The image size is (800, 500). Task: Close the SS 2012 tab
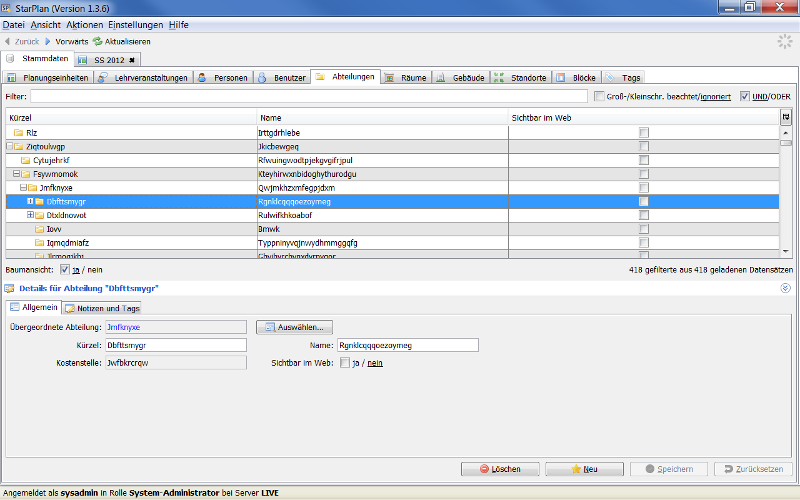(132, 60)
